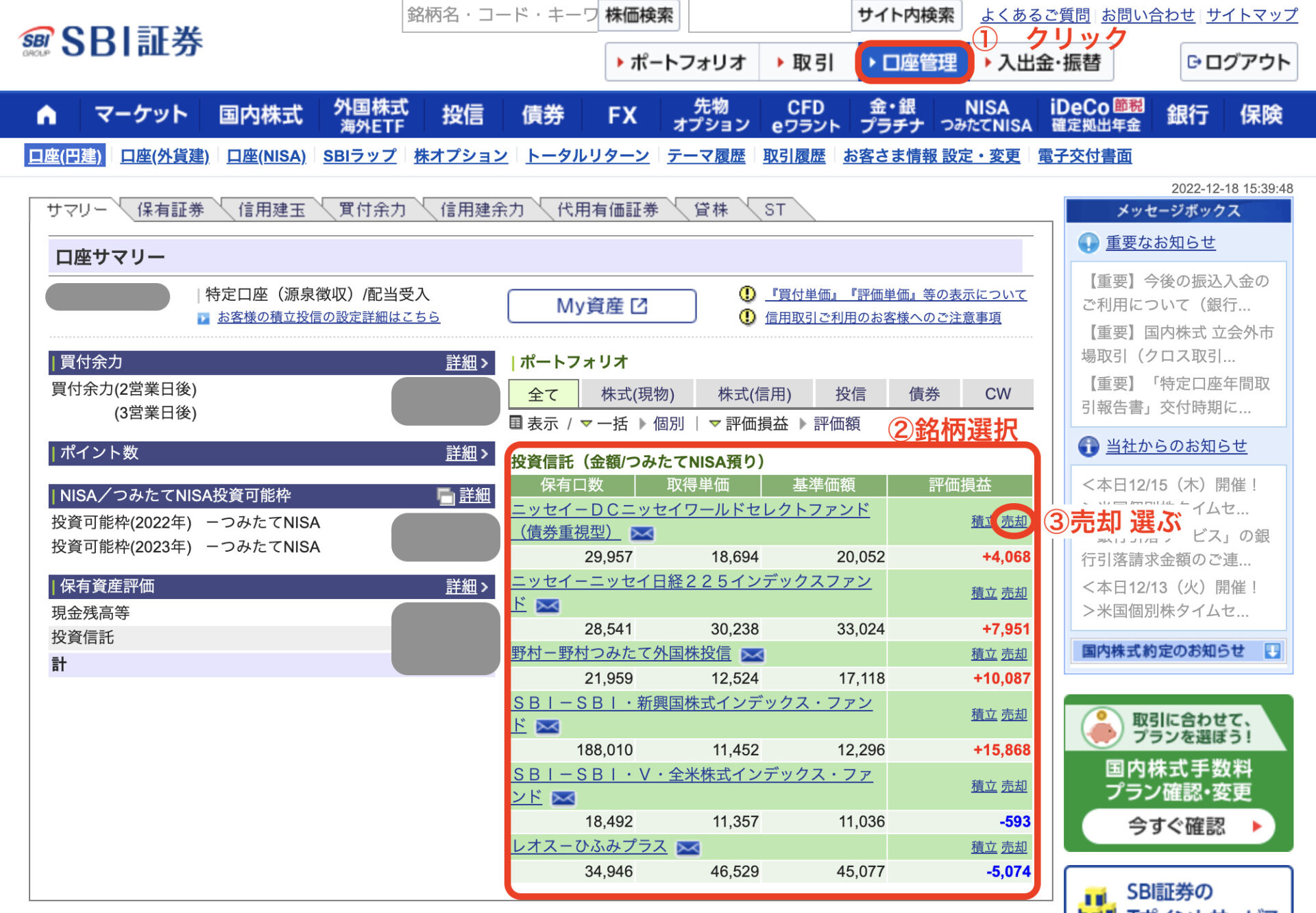Open the My資産 button
Image resolution: width=1316 pixels, height=913 pixels.
click(x=602, y=306)
